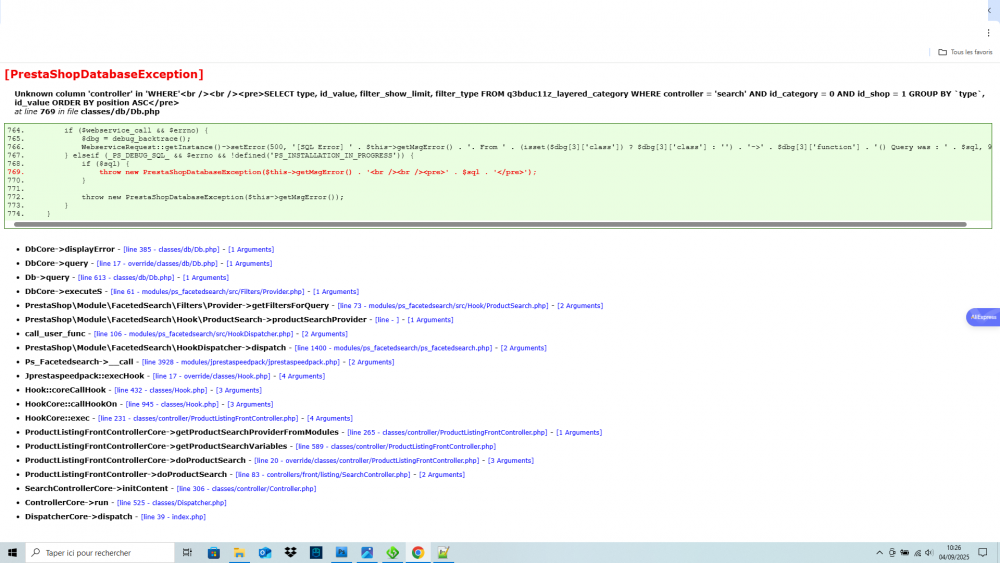Open link line 61 Filters/Provider.php

coord(207,291)
